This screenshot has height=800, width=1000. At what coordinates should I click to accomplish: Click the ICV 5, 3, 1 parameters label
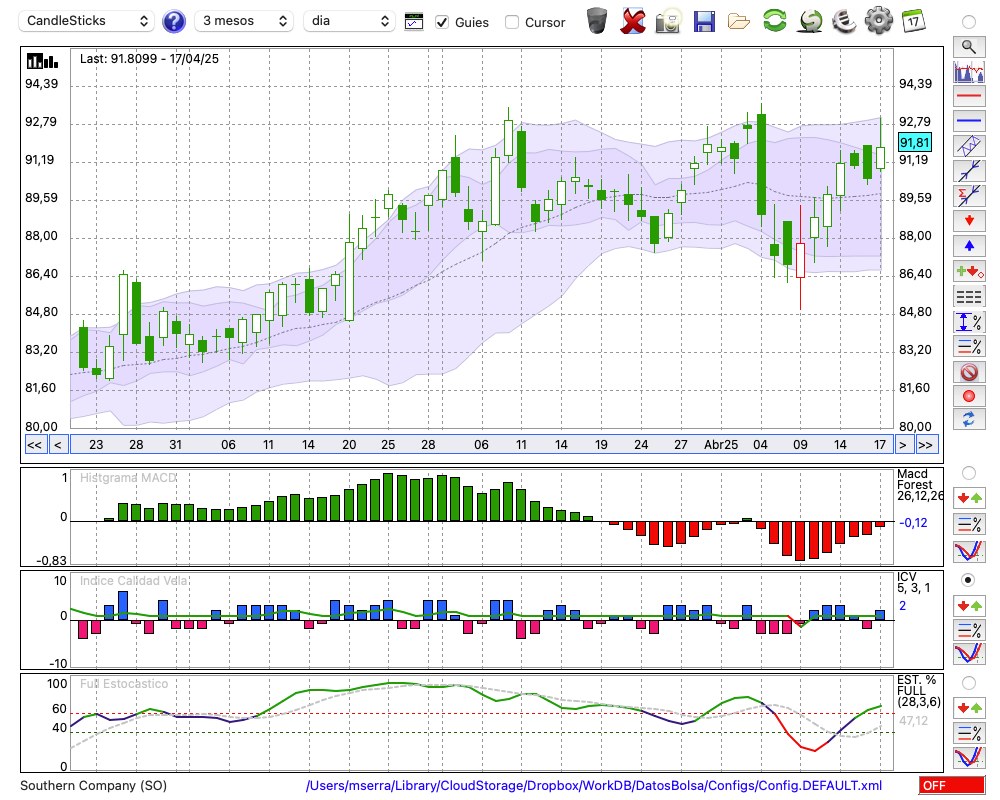coord(913,582)
